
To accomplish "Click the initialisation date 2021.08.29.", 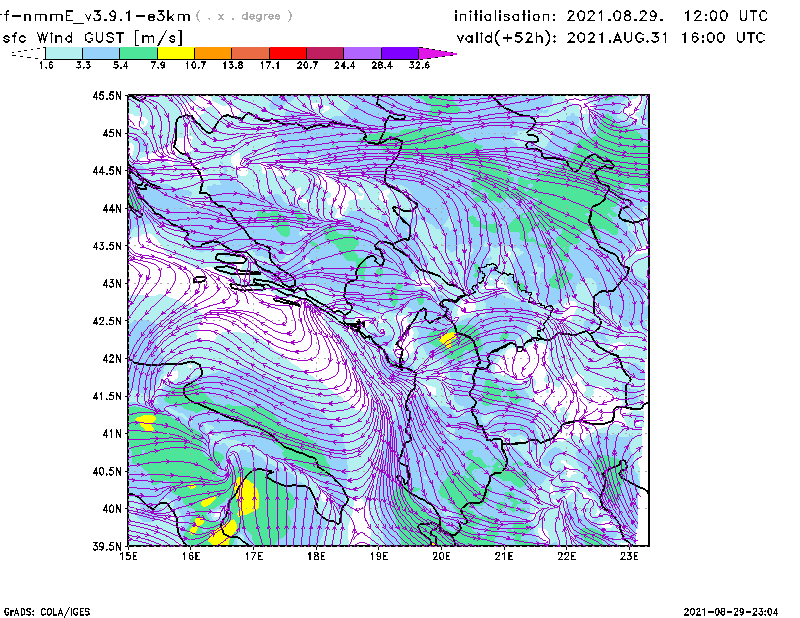I will pos(615,16).
